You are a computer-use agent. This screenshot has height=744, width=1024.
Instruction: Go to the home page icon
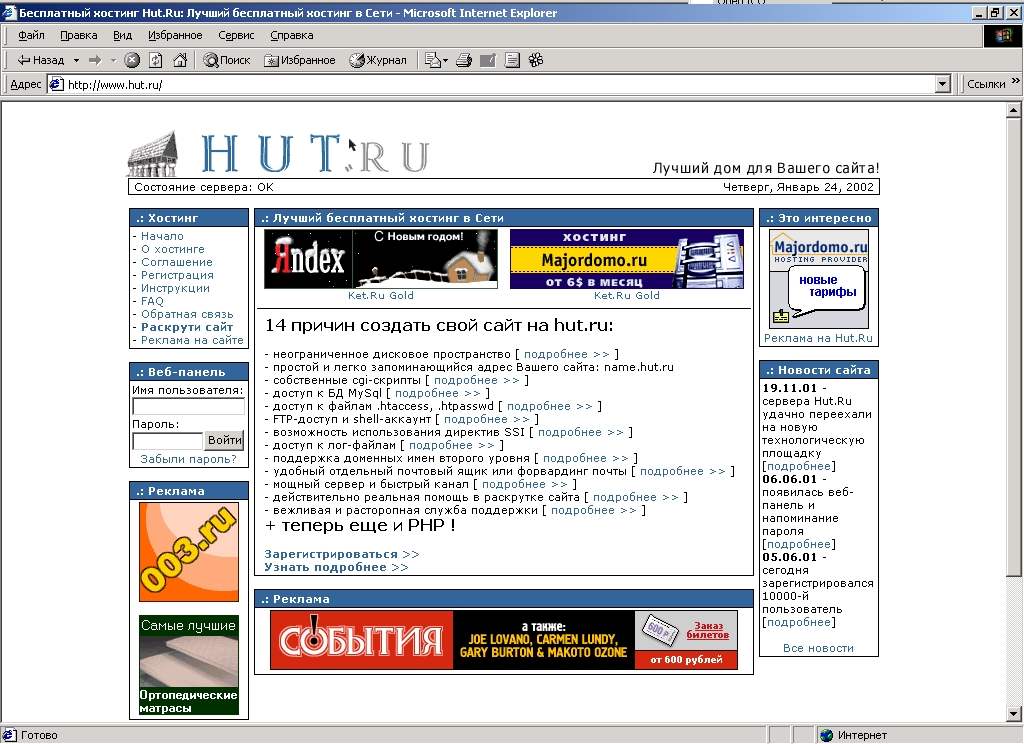tap(180, 60)
